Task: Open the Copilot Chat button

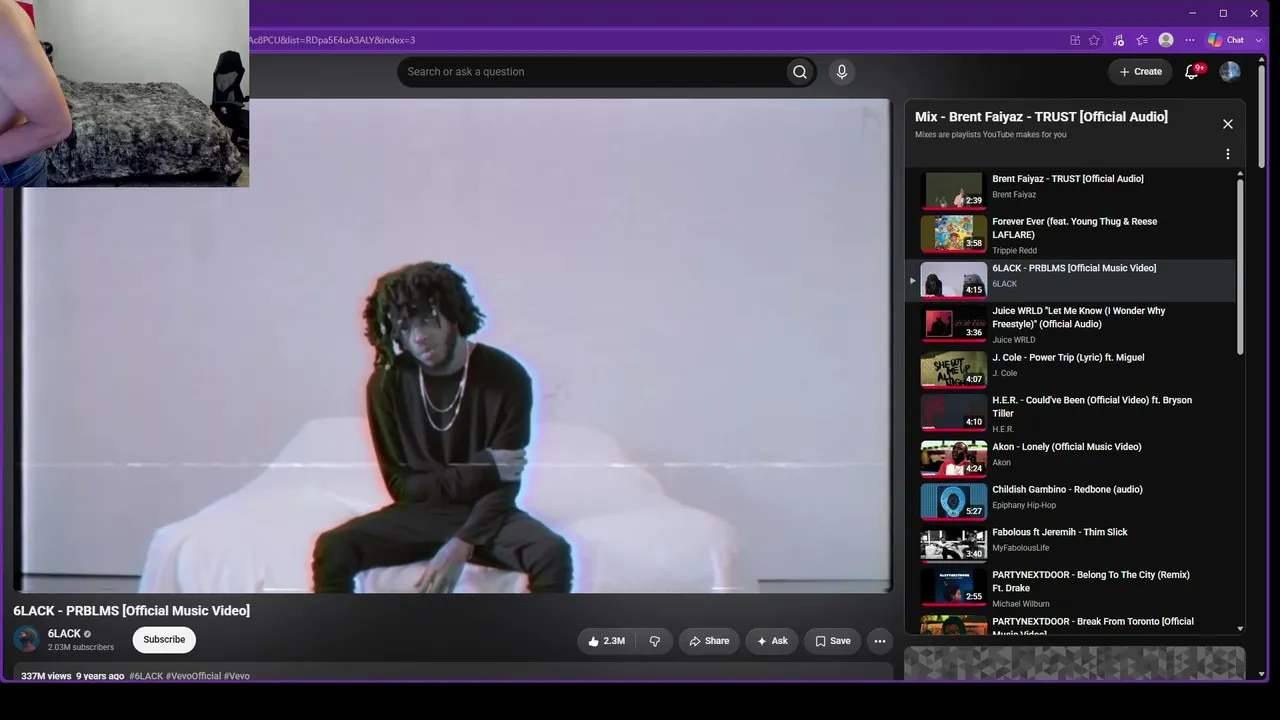Action: 1226,40
